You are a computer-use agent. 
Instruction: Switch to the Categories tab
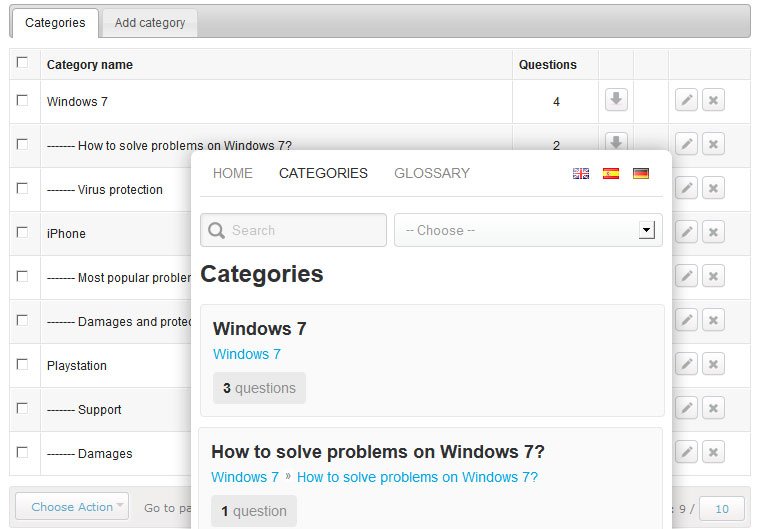click(55, 23)
